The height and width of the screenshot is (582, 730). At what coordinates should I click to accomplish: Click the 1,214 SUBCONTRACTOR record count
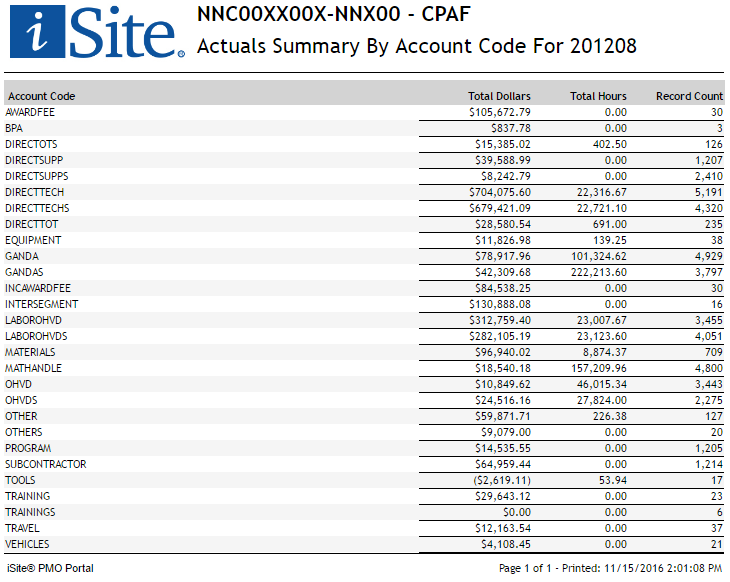(709, 464)
